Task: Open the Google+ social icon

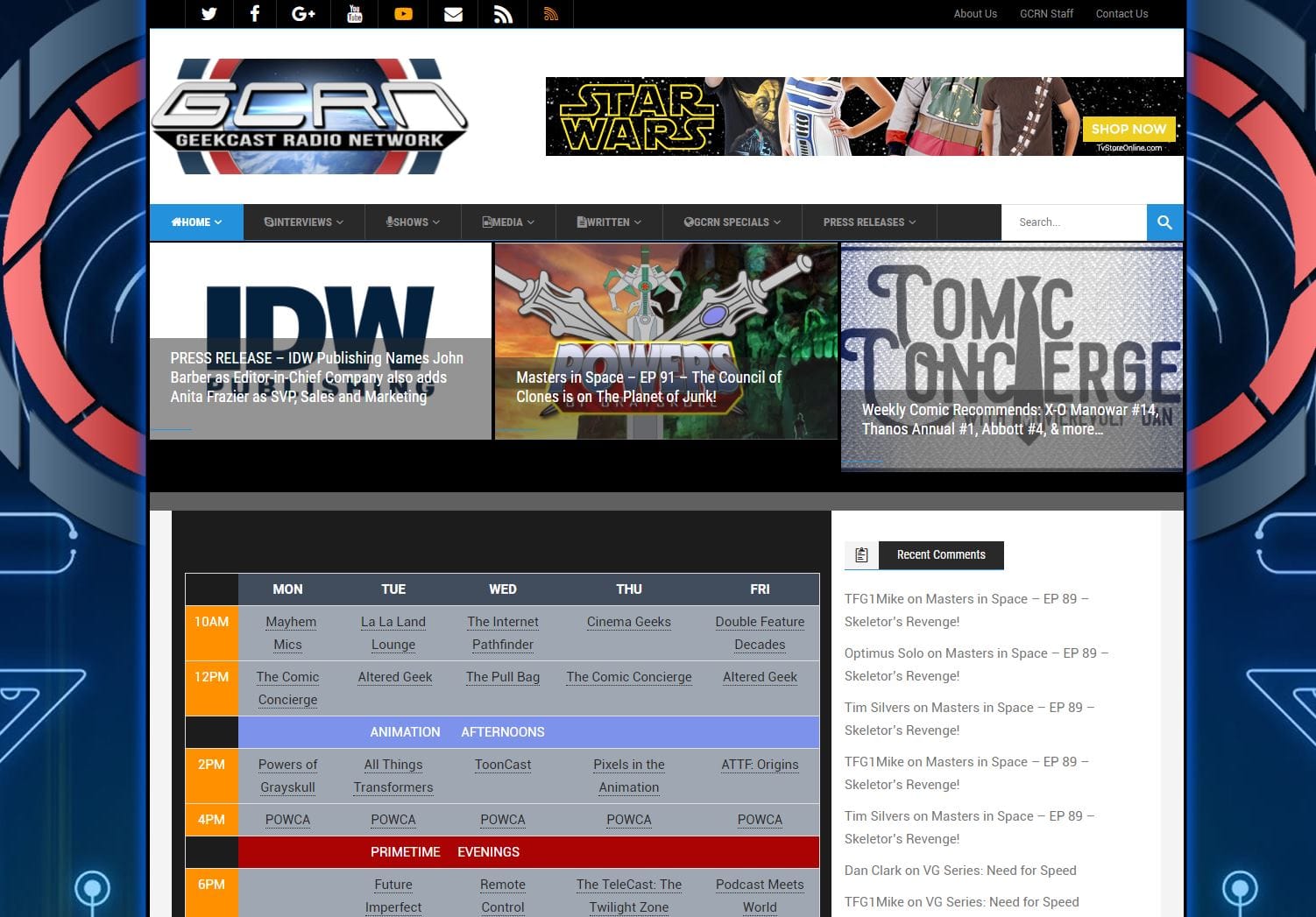Action: (x=303, y=14)
